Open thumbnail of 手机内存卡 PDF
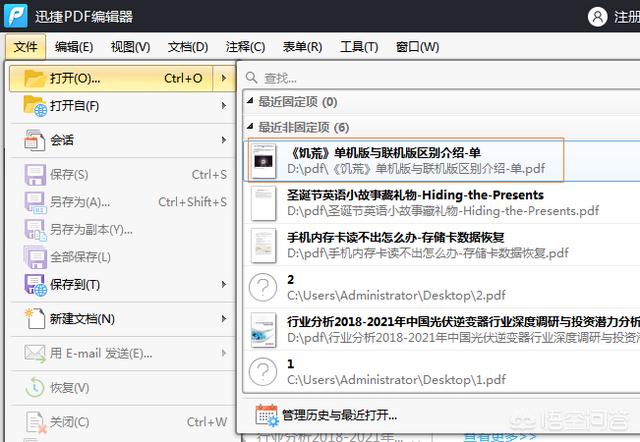640x442 pixels. pyautogui.click(x=263, y=246)
